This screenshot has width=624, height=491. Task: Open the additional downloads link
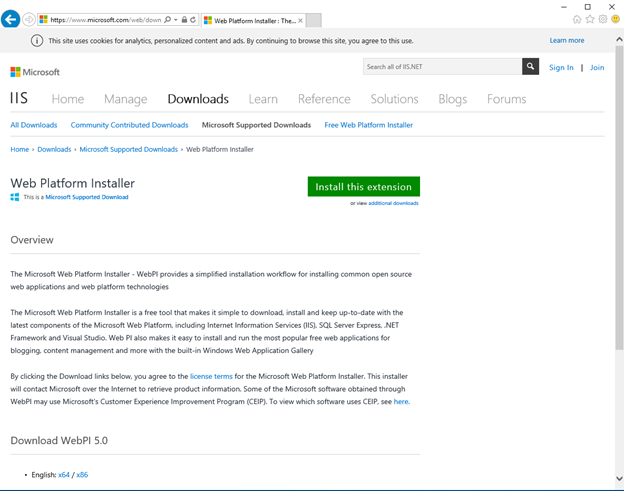pos(393,203)
